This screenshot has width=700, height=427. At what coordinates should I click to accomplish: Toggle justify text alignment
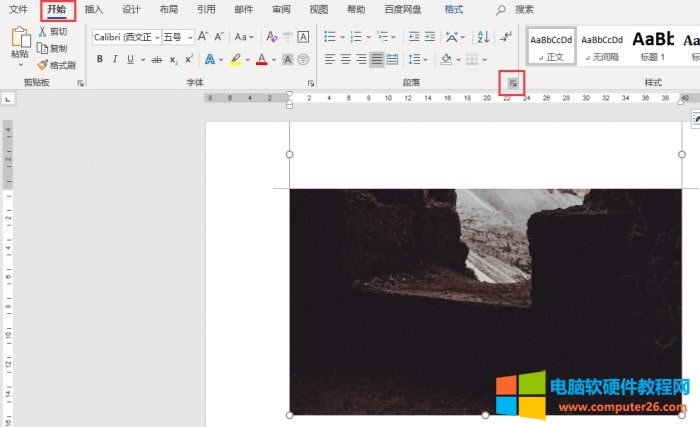[x=376, y=59]
